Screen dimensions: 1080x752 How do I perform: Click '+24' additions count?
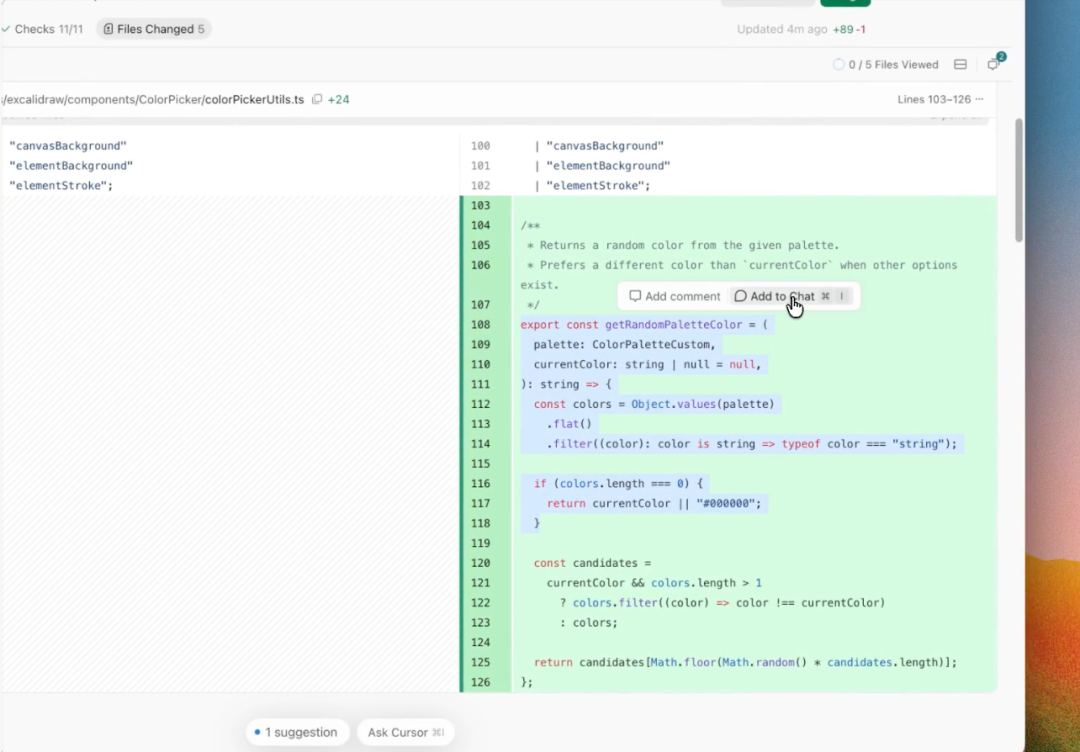(x=338, y=99)
